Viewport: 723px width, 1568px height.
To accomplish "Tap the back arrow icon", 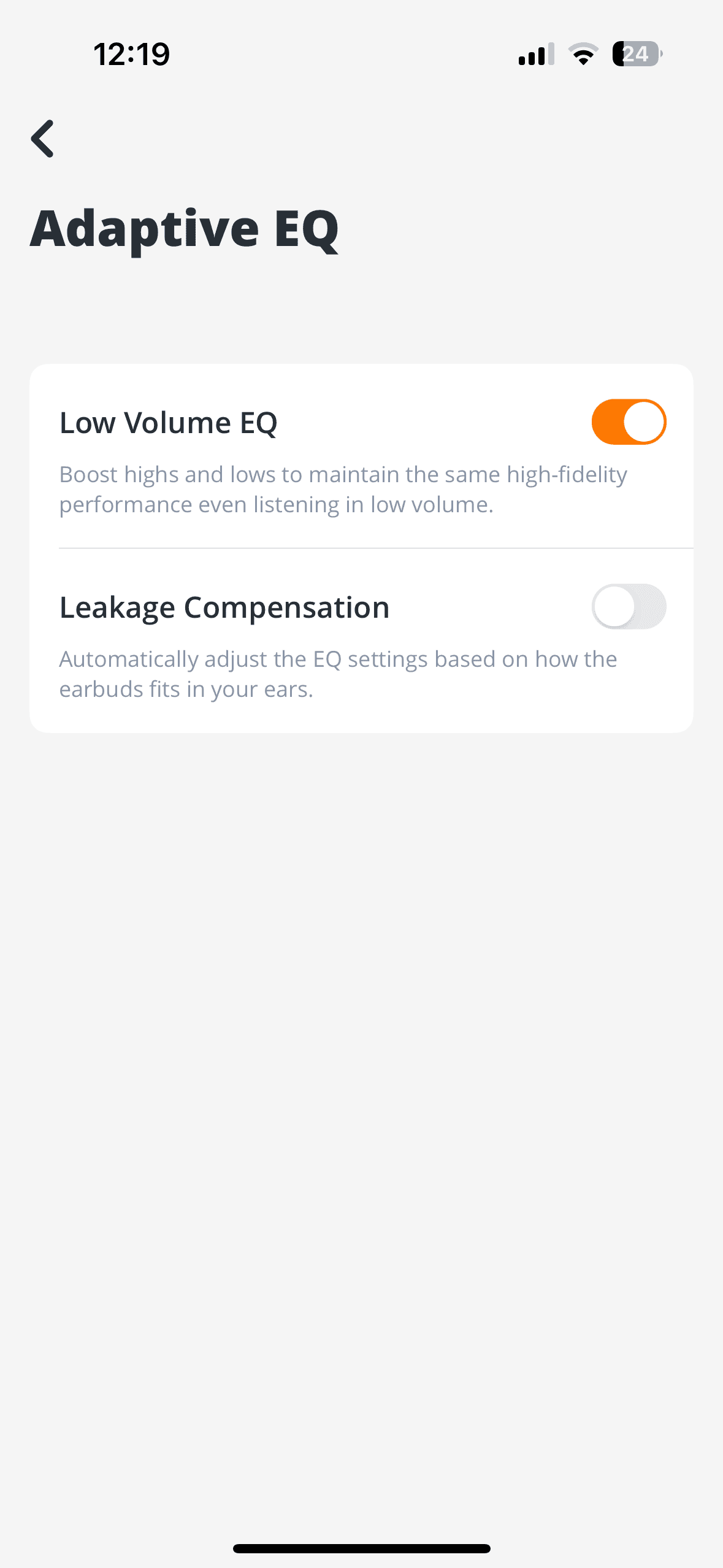I will (43, 139).
